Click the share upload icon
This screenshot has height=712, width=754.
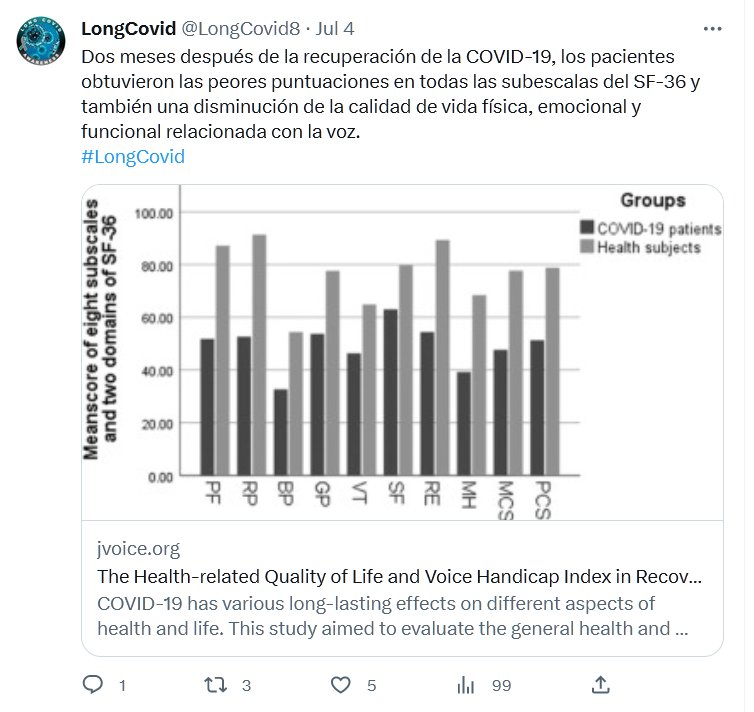click(x=600, y=685)
